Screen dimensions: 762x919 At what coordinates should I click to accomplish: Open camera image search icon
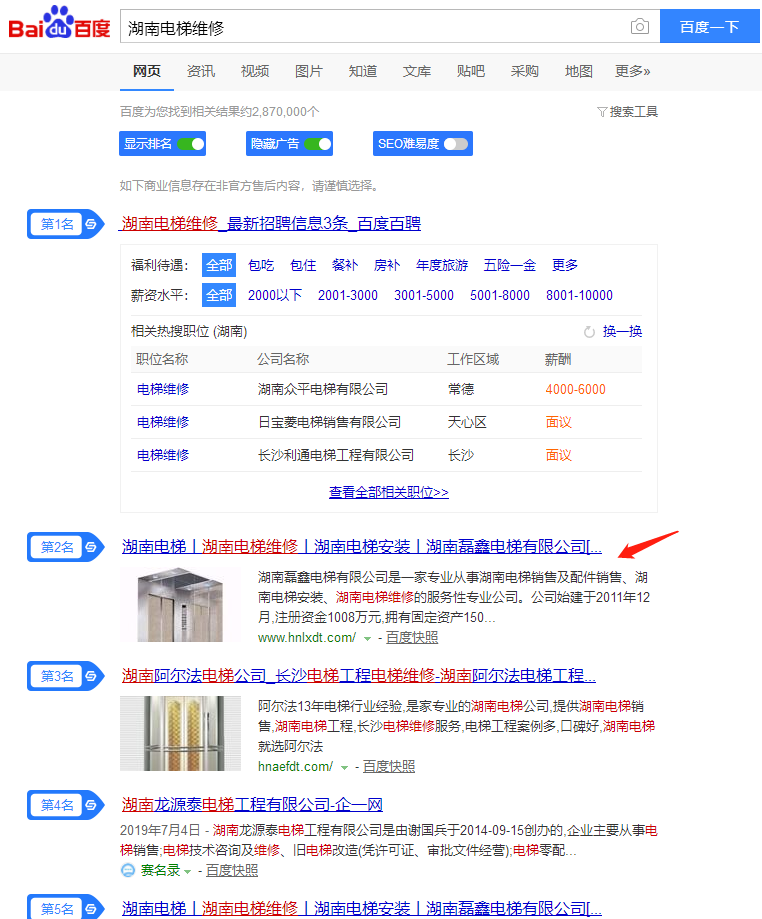pyautogui.click(x=639, y=26)
